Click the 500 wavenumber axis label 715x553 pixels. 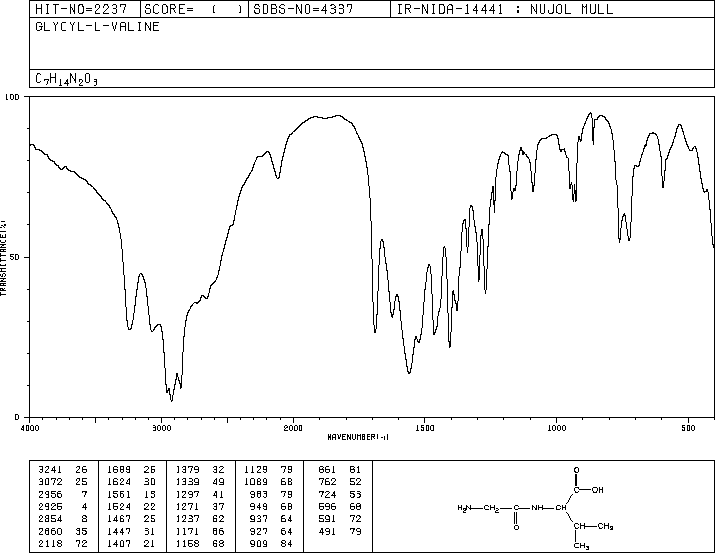pyautogui.click(x=688, y=428)
